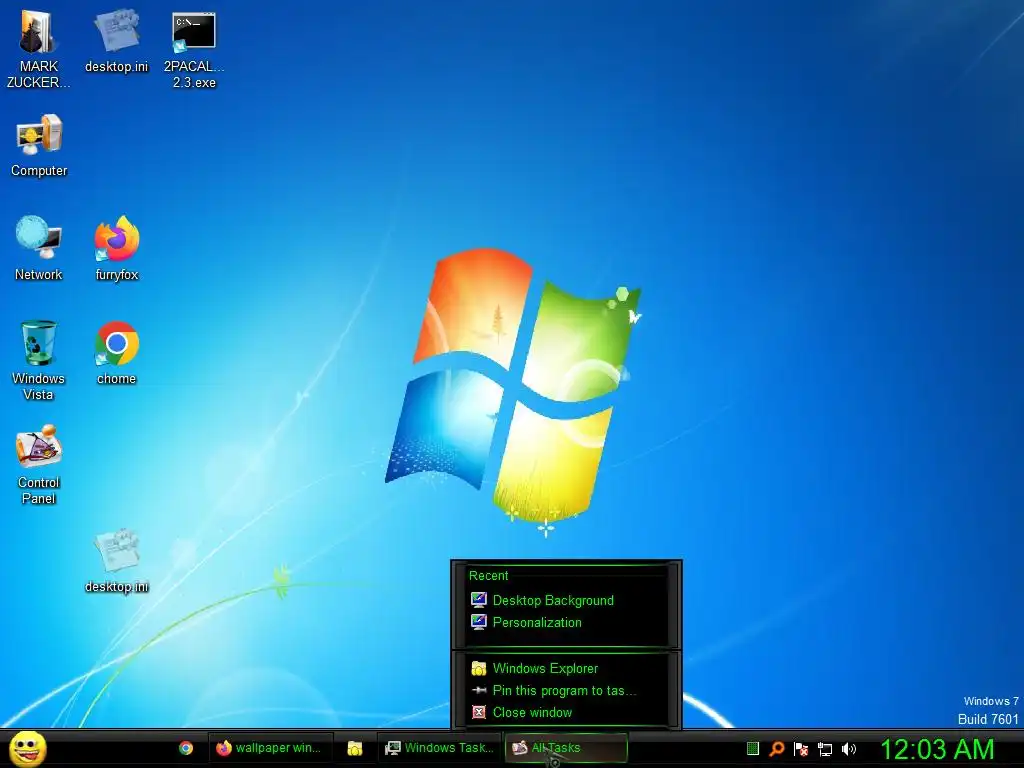Viewport: 1024px width, 768px height.
Task: Open the folder icon on the taskbar
Action: [x=355, y=748]
